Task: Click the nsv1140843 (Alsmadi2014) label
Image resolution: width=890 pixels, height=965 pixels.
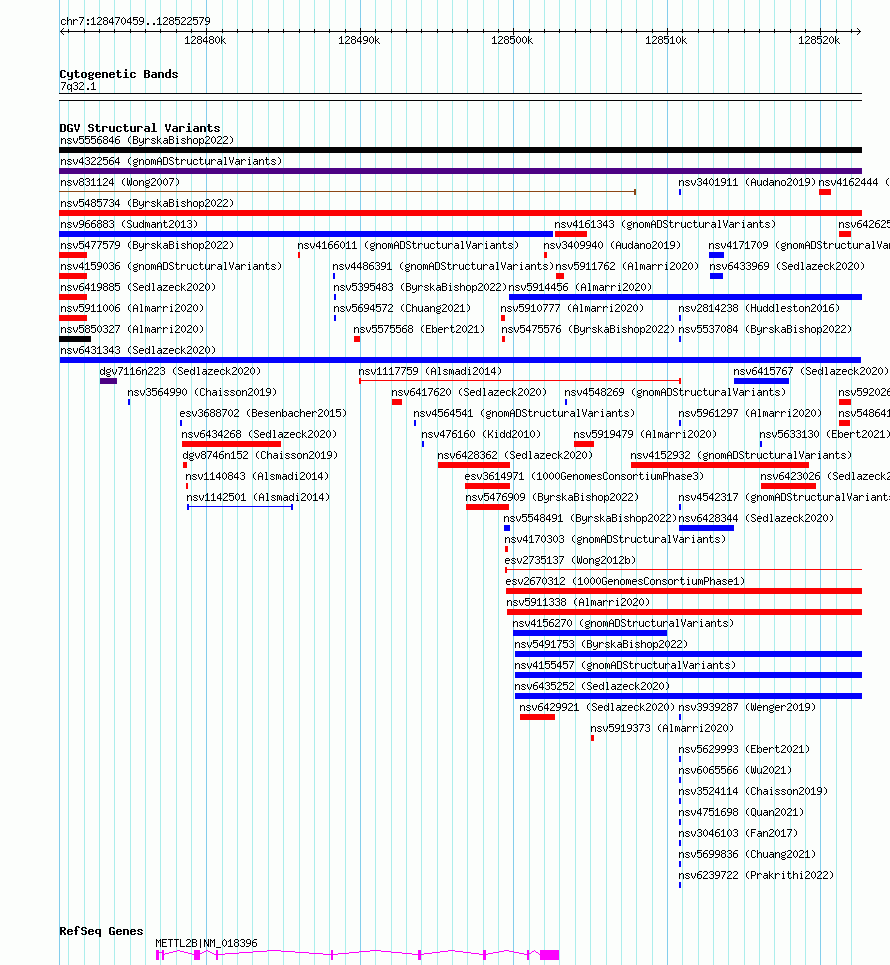Action: tap(257, 476)
